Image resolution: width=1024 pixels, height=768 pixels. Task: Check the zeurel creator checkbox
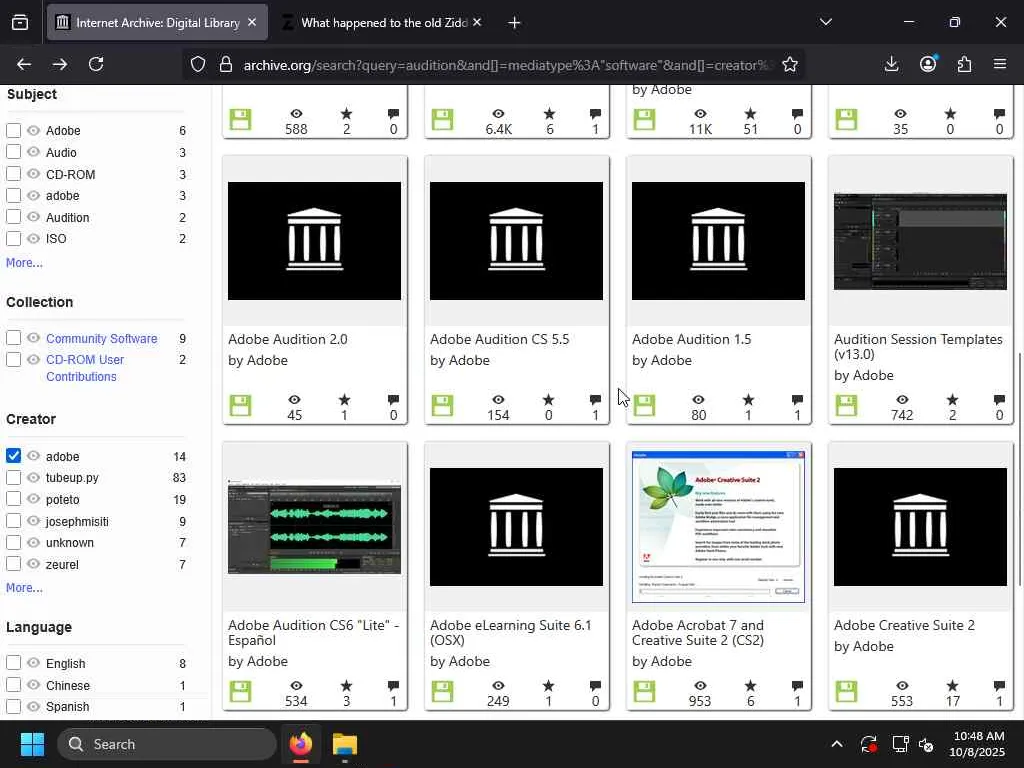pos(14,564)
